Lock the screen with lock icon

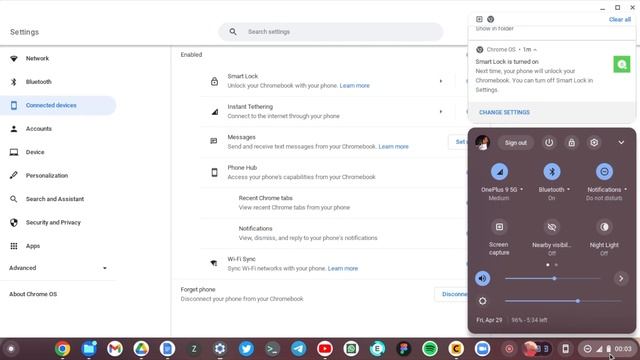[571, 142]
